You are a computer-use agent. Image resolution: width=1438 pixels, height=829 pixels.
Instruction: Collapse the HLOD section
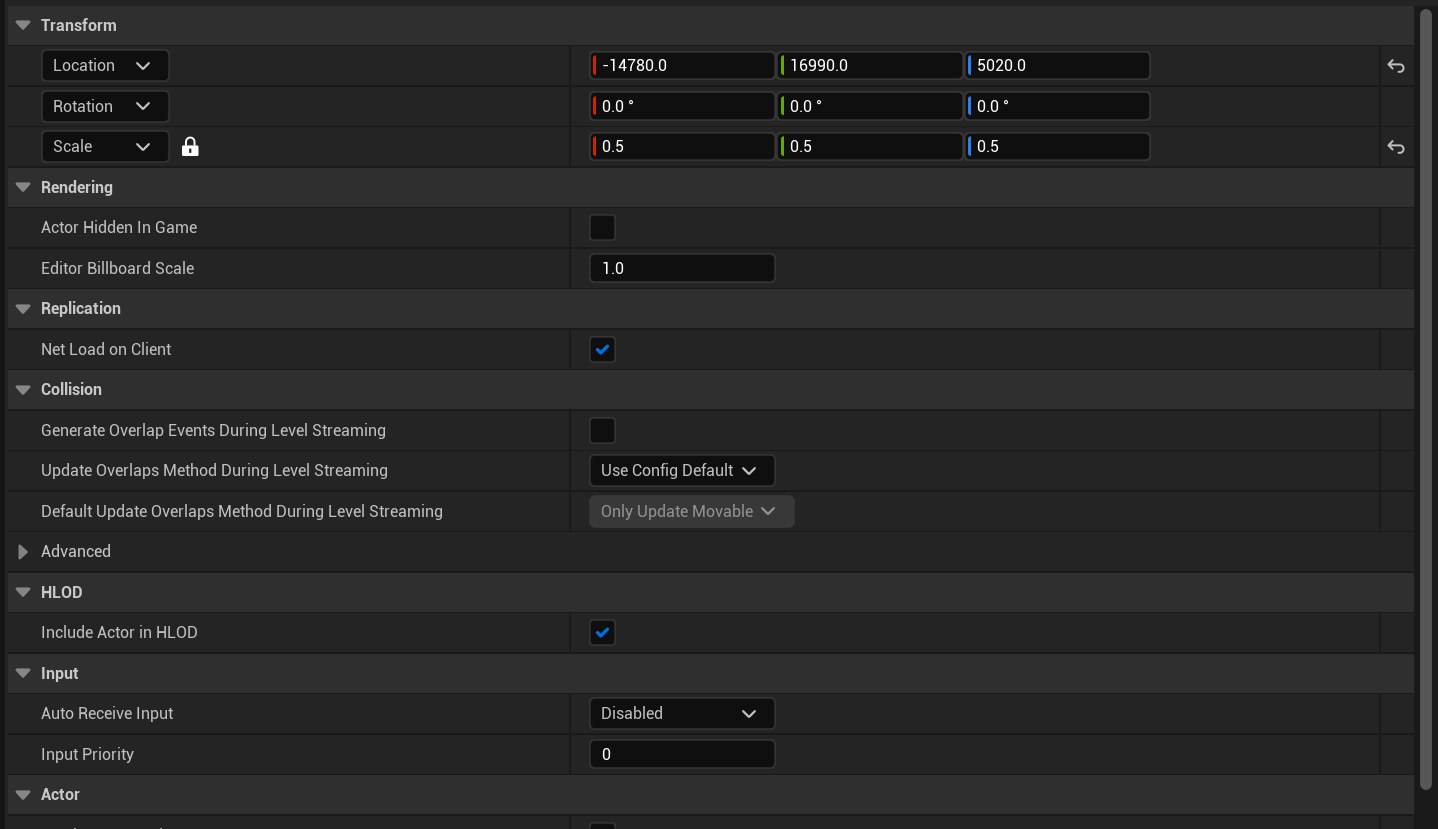[x=22, y=592]
